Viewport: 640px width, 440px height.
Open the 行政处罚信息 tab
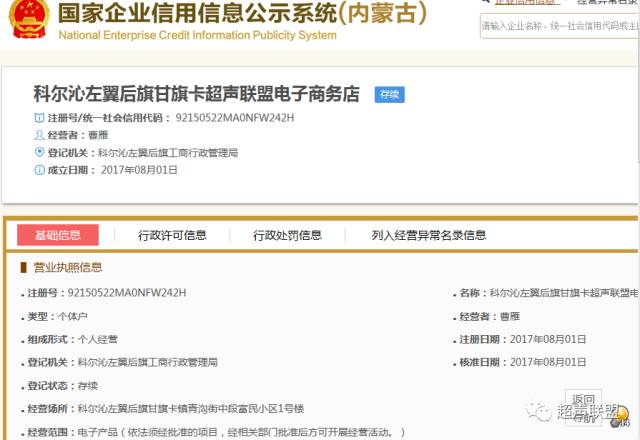(x=287, y=235)
